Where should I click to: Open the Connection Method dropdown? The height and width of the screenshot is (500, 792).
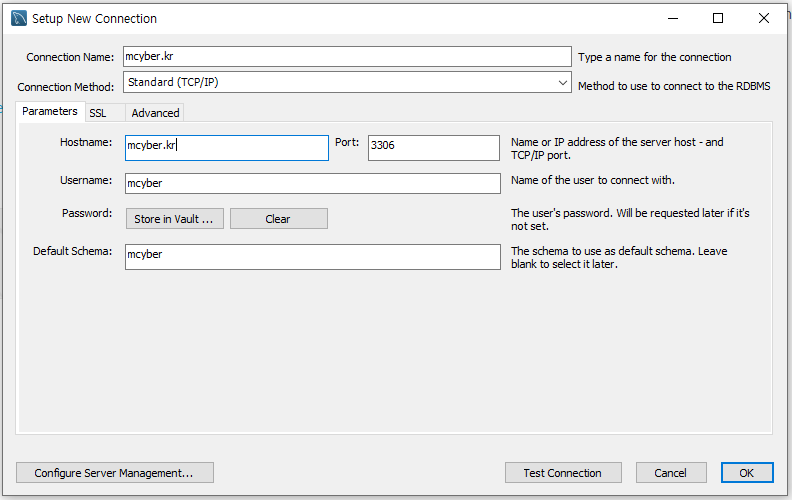coord(347,82)
